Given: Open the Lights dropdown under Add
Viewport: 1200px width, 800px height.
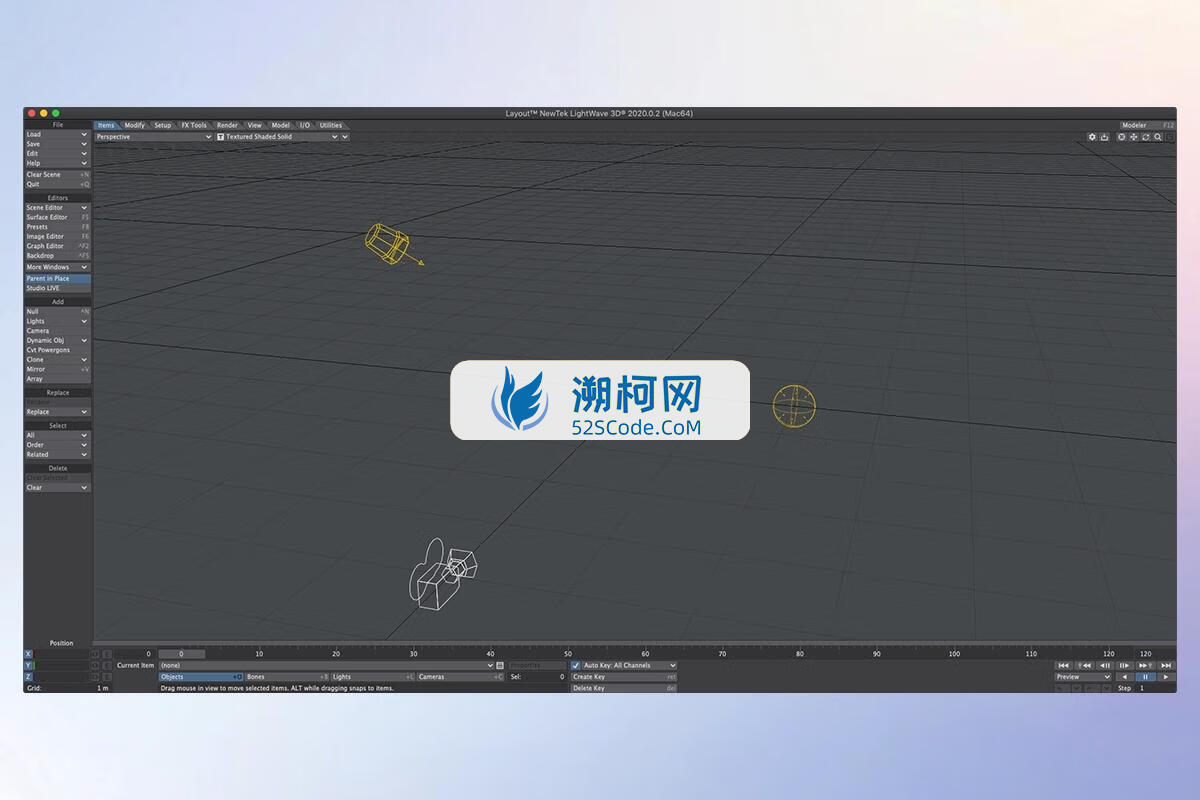Looking at the screenshot, I should (x=58, y=321).
